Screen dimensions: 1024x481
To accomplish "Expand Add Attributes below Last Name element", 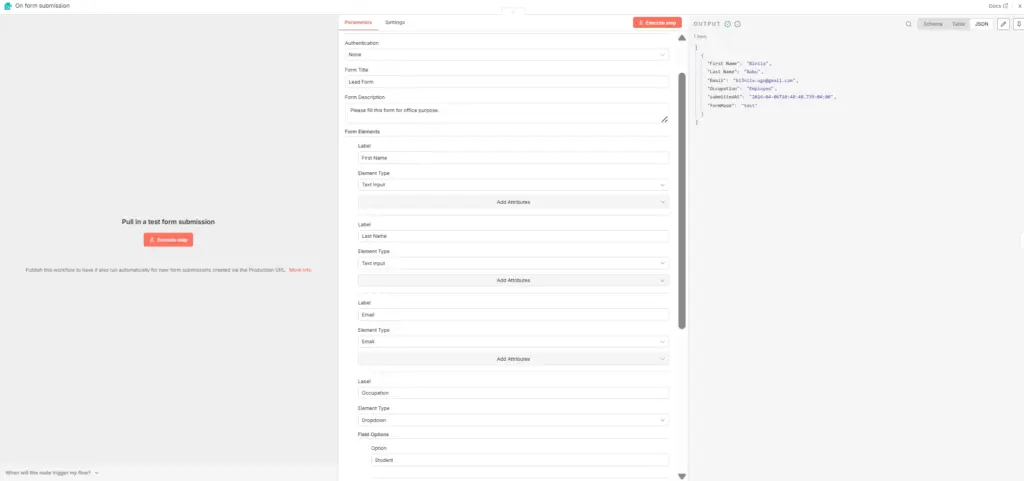I will coord(513,281).
